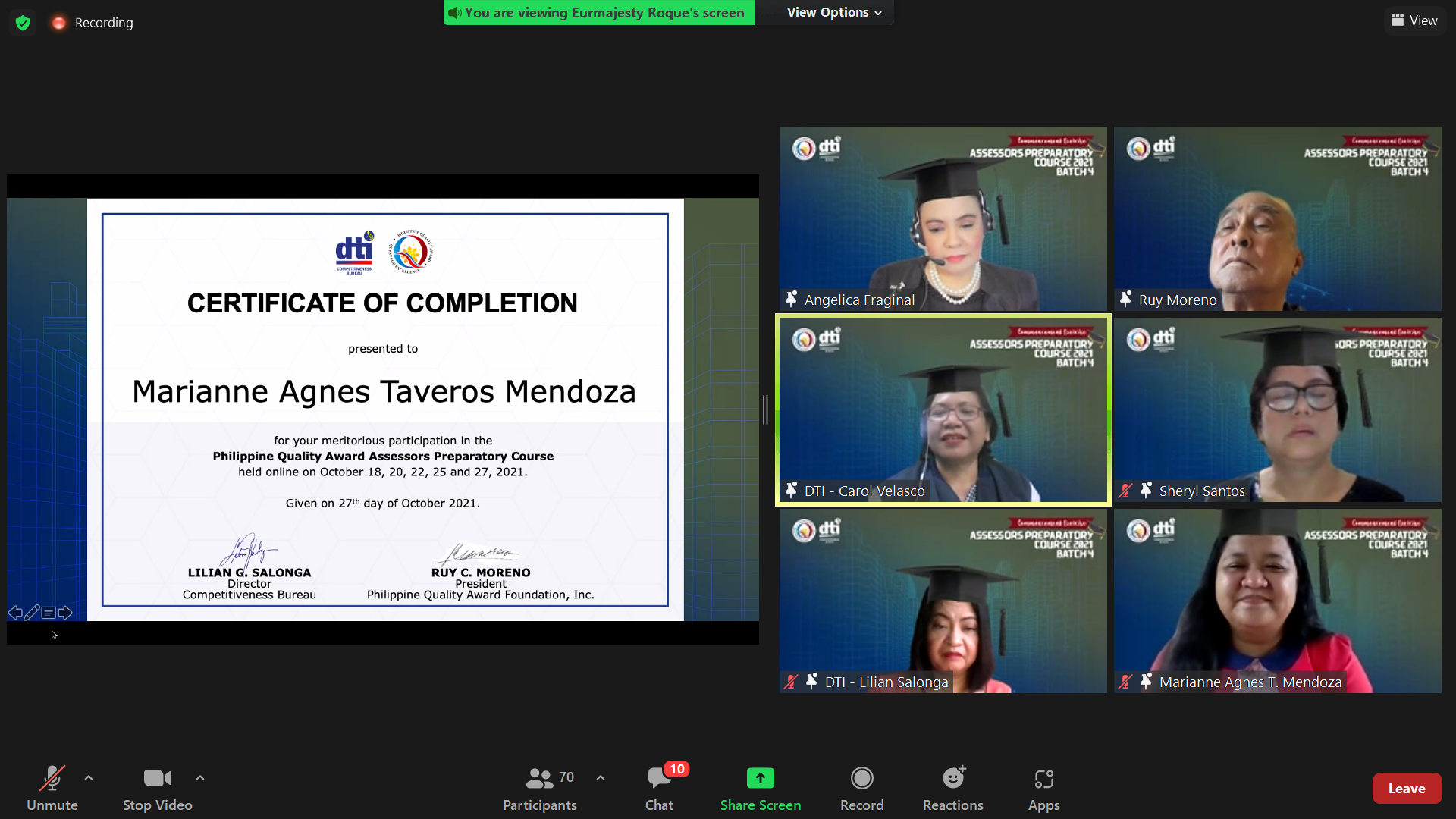Click the chat unread badge showing 10
Image resolution: width=1456 pixels, height=819 pixels.
(x=676, y=769)
